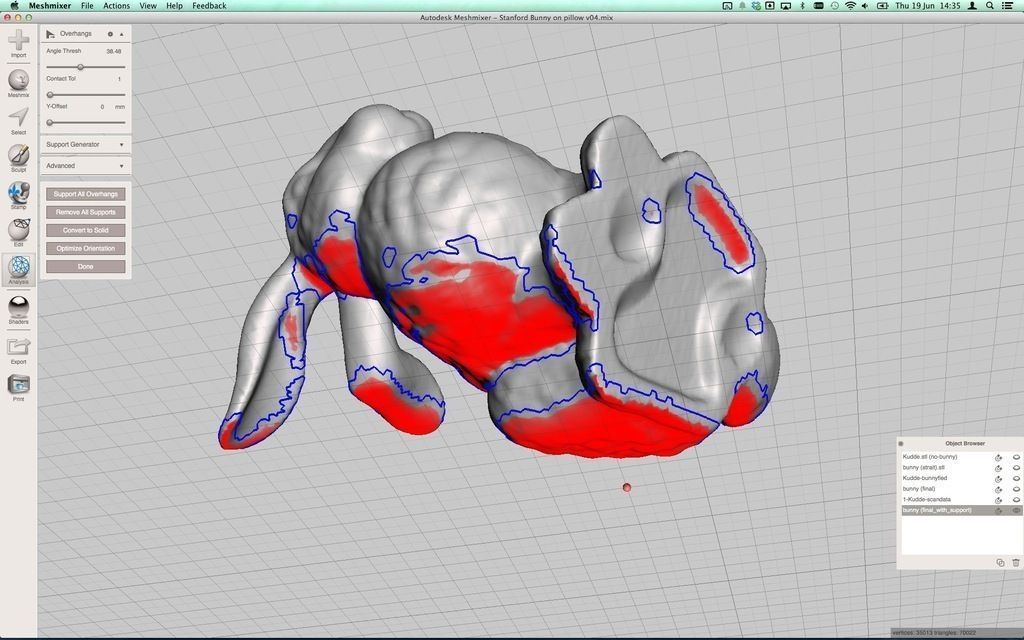Screen dimensions: 1024x640
Task: Toggle visibility of bunny (final_with_support)
Action: tap(1016, 511)
